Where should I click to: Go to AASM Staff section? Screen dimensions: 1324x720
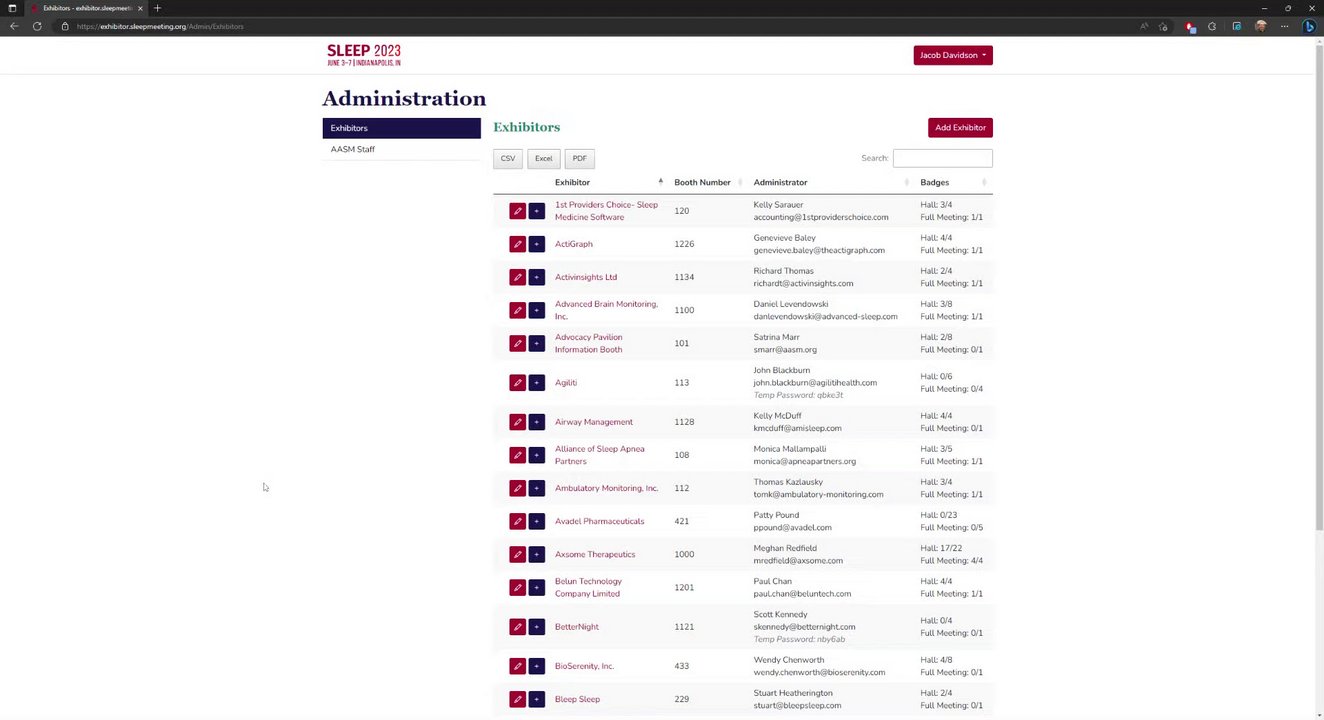tap(353, 149)
